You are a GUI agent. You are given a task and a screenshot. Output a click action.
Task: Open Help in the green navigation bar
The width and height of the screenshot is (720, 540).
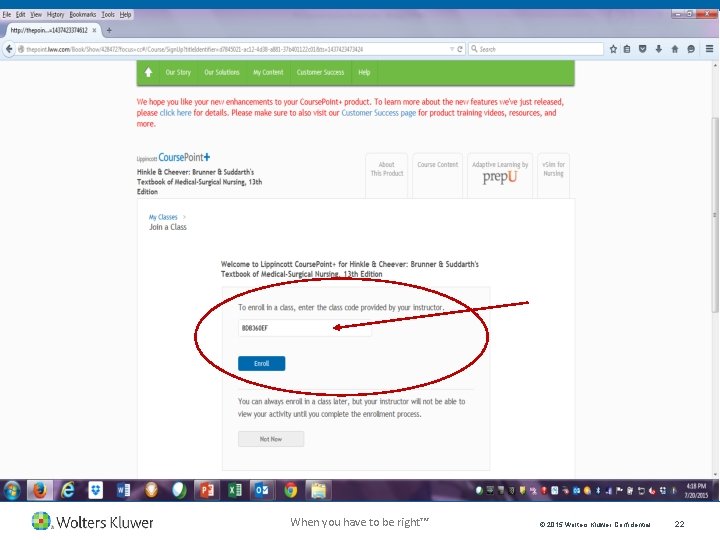(x=364, y=72)
